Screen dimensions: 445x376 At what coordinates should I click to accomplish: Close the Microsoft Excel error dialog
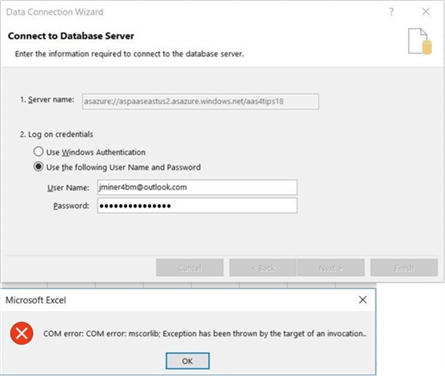363,300
